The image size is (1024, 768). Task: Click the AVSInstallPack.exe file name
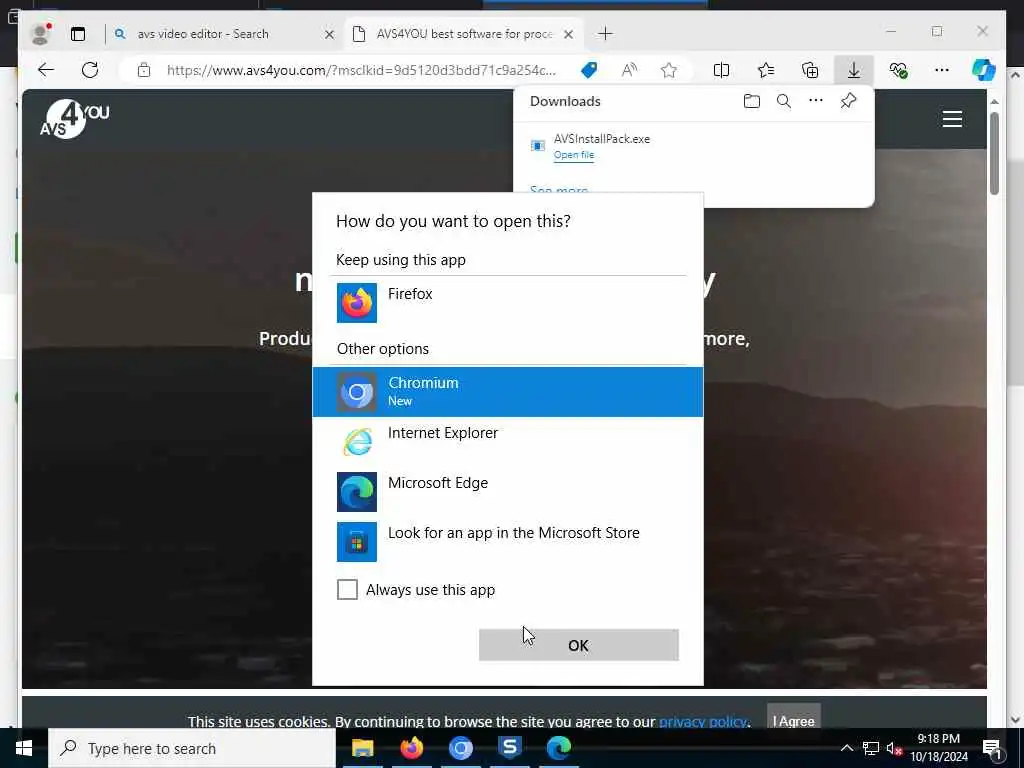601,139
